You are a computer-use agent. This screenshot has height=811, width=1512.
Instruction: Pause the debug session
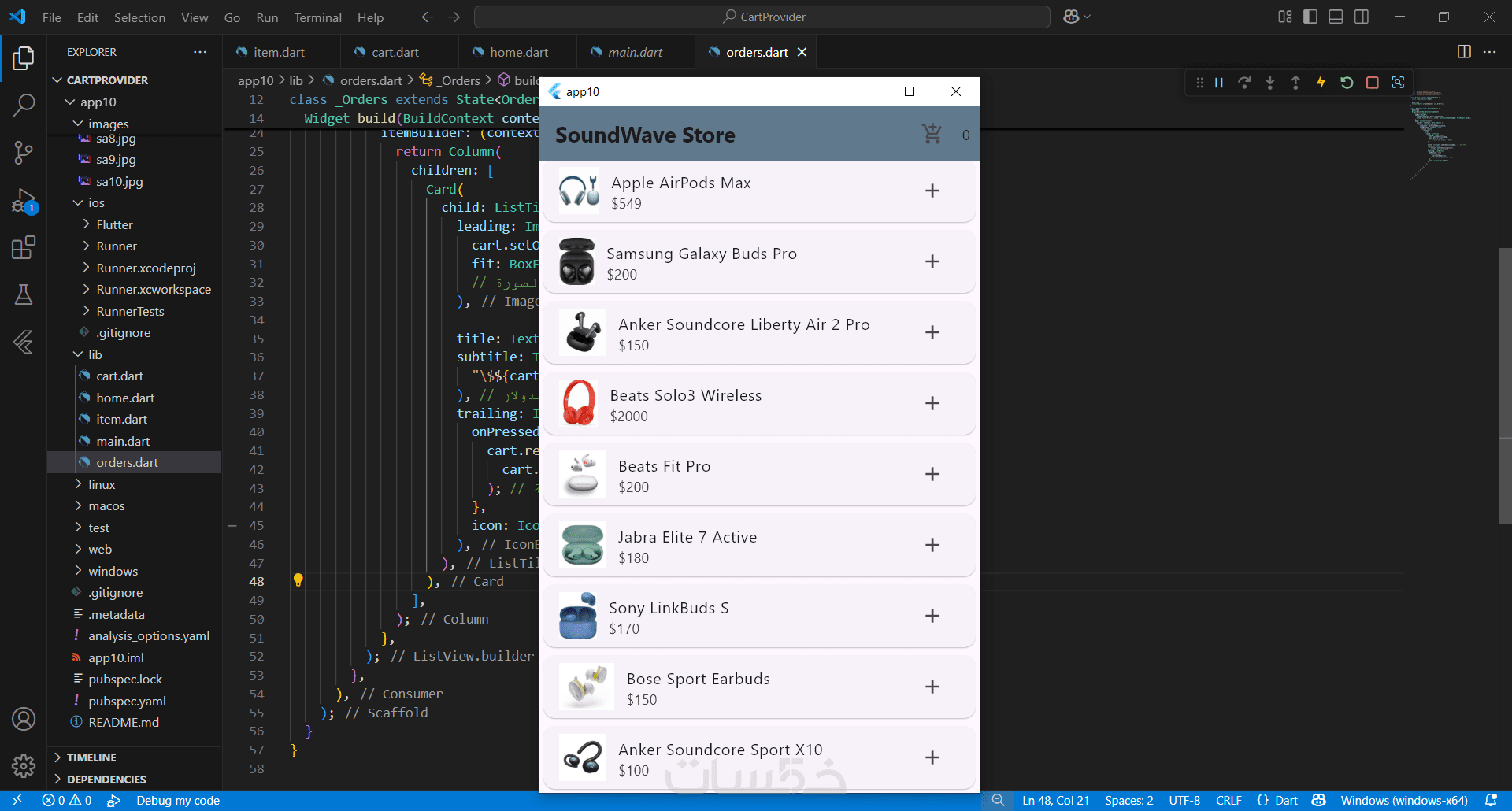(x=1219, y=83)
